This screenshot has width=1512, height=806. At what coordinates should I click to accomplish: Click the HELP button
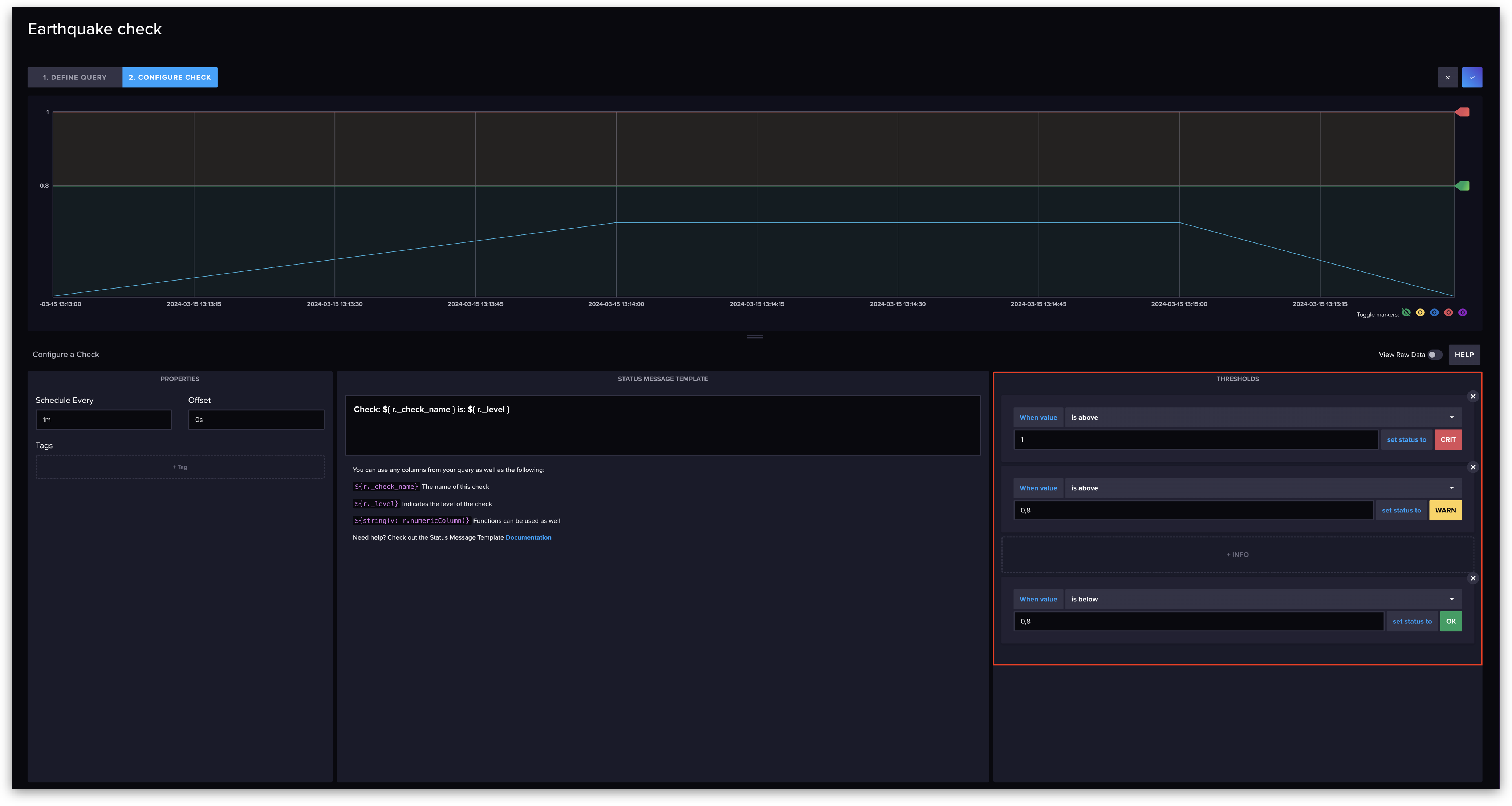coord(1464,355)
